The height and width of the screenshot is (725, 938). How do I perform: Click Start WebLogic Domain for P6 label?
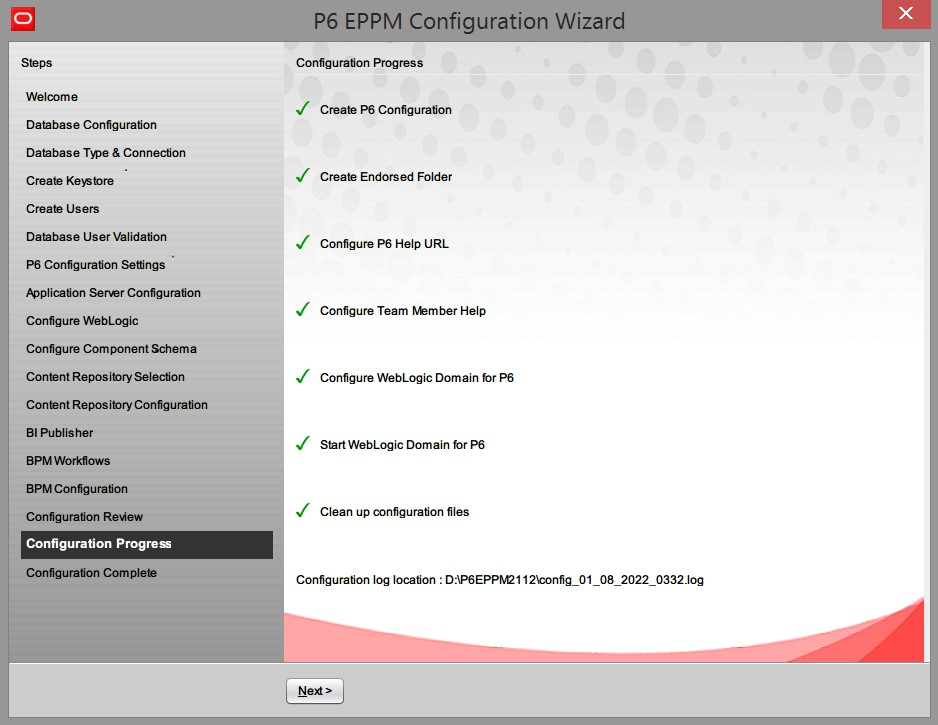pos(402,445)
